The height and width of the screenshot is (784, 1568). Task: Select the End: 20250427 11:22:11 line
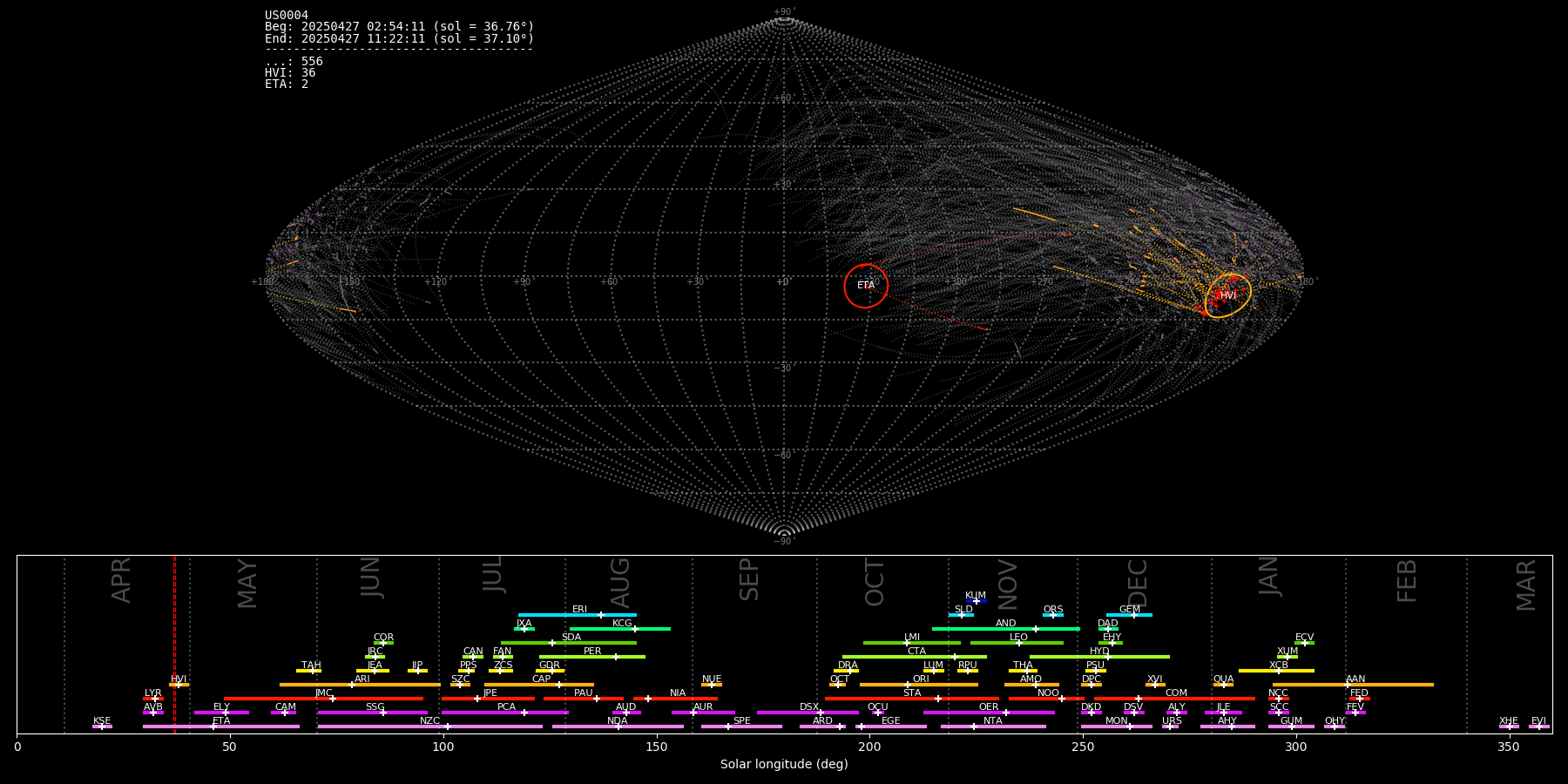399,38
